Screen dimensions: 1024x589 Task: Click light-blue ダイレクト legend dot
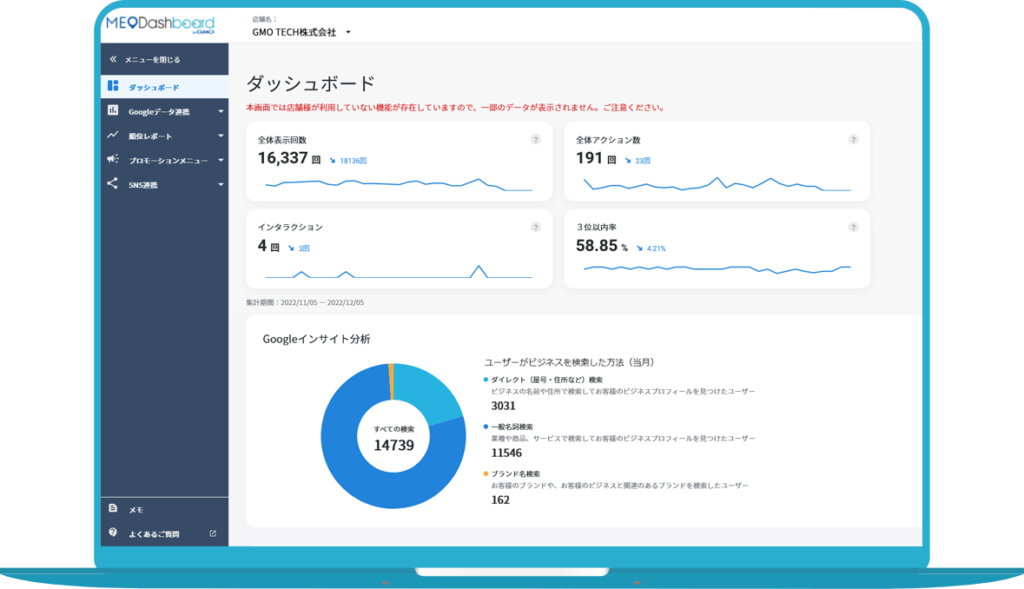(485, 379)
